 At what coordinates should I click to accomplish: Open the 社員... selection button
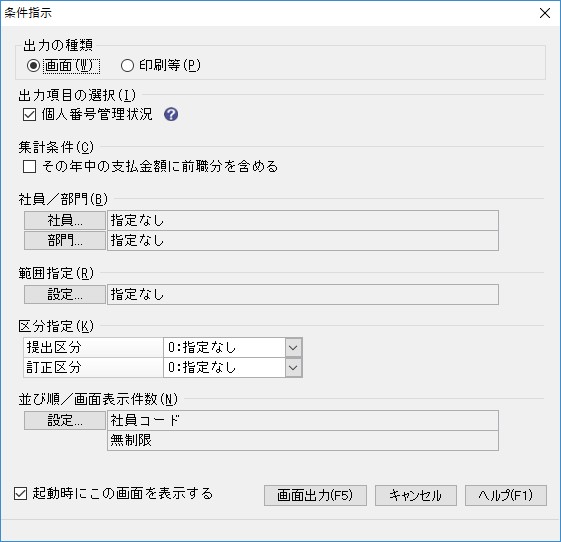65,220
